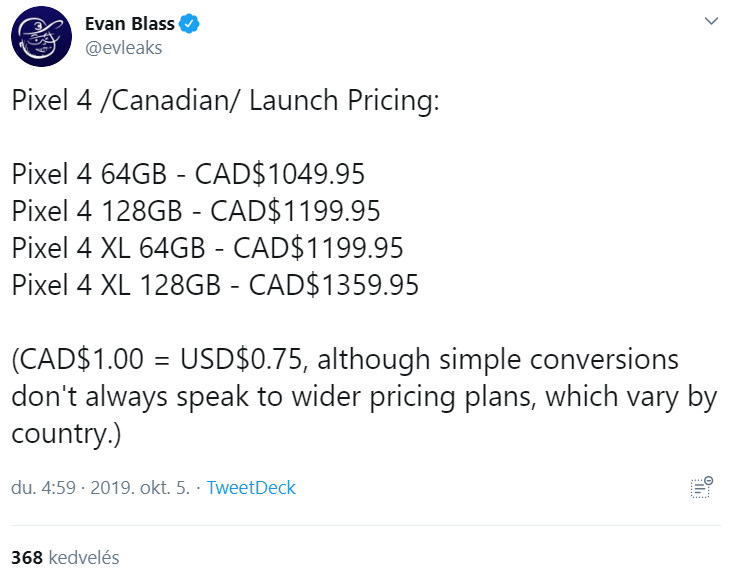Click the hidden replies icon

[701, 487]
